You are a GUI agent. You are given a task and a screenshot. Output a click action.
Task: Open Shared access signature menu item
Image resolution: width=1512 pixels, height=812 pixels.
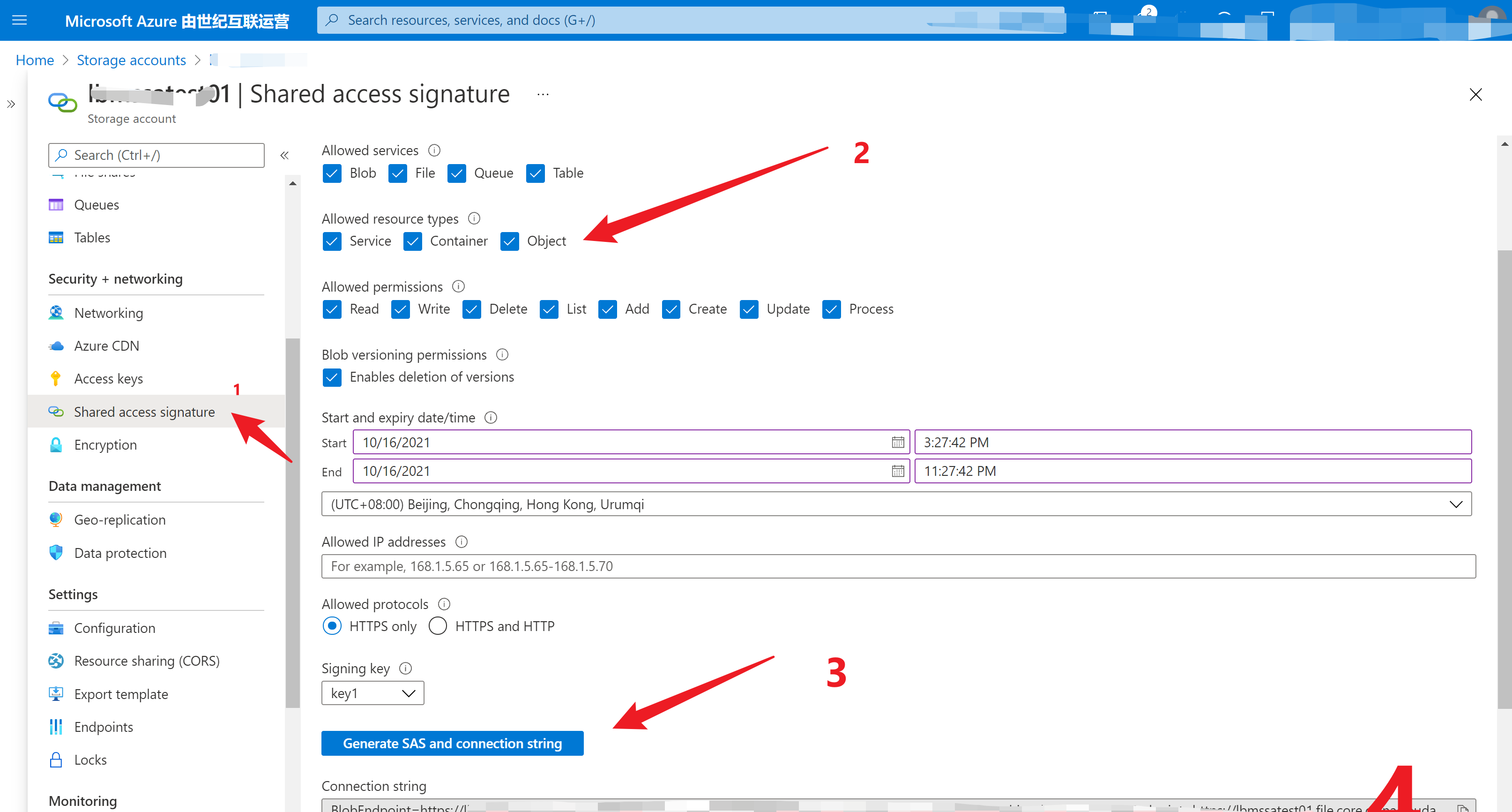tap(156, 412)
